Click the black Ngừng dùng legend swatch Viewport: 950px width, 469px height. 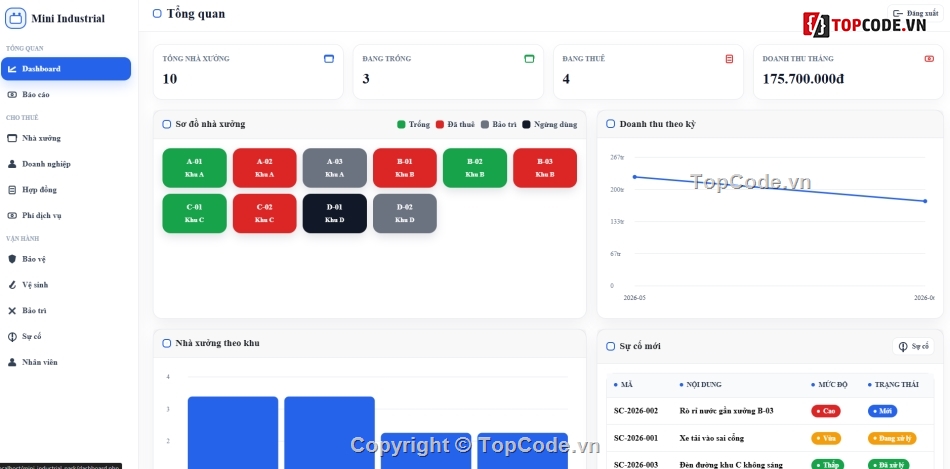coord(526,124)
